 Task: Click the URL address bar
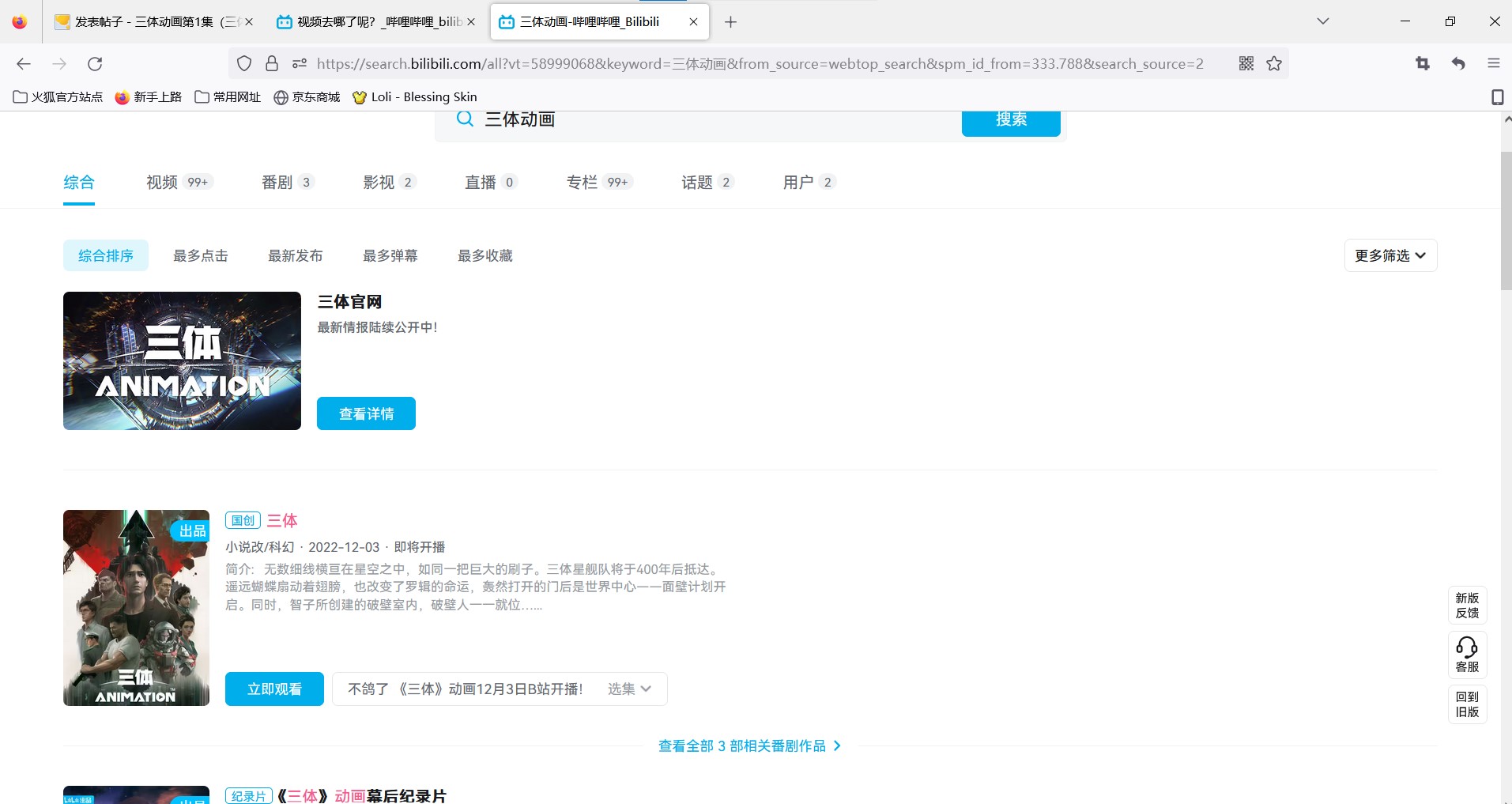coord(759,64)
